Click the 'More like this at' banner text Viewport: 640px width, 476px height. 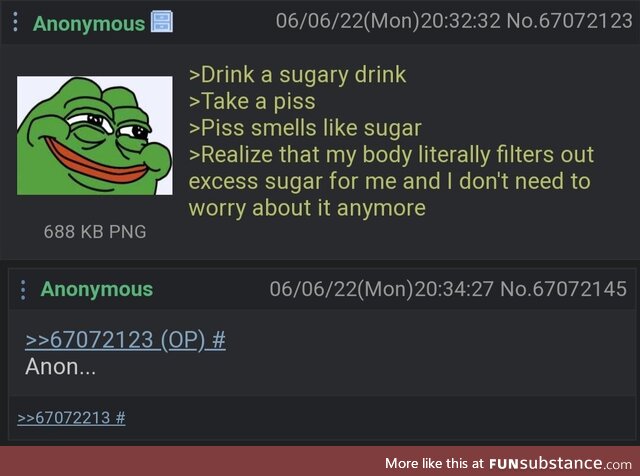(x=434, y=463)
